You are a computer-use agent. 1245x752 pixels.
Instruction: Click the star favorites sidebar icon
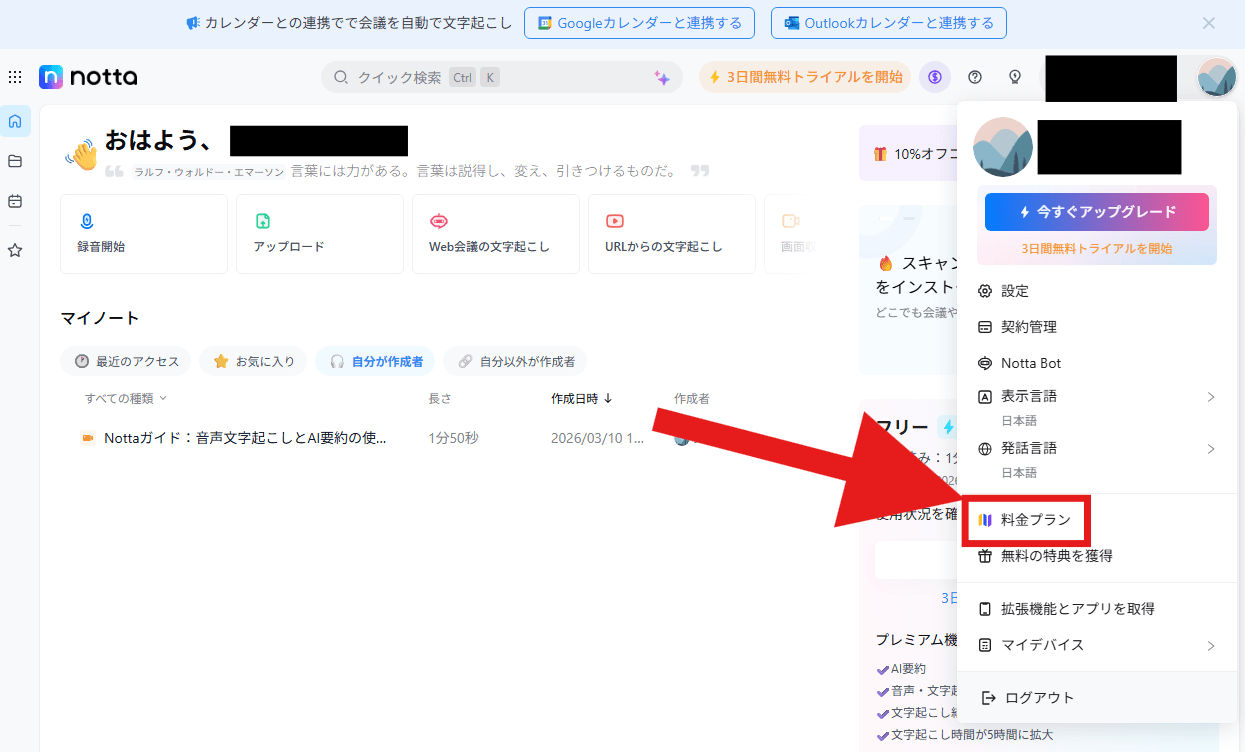(15, 250)
